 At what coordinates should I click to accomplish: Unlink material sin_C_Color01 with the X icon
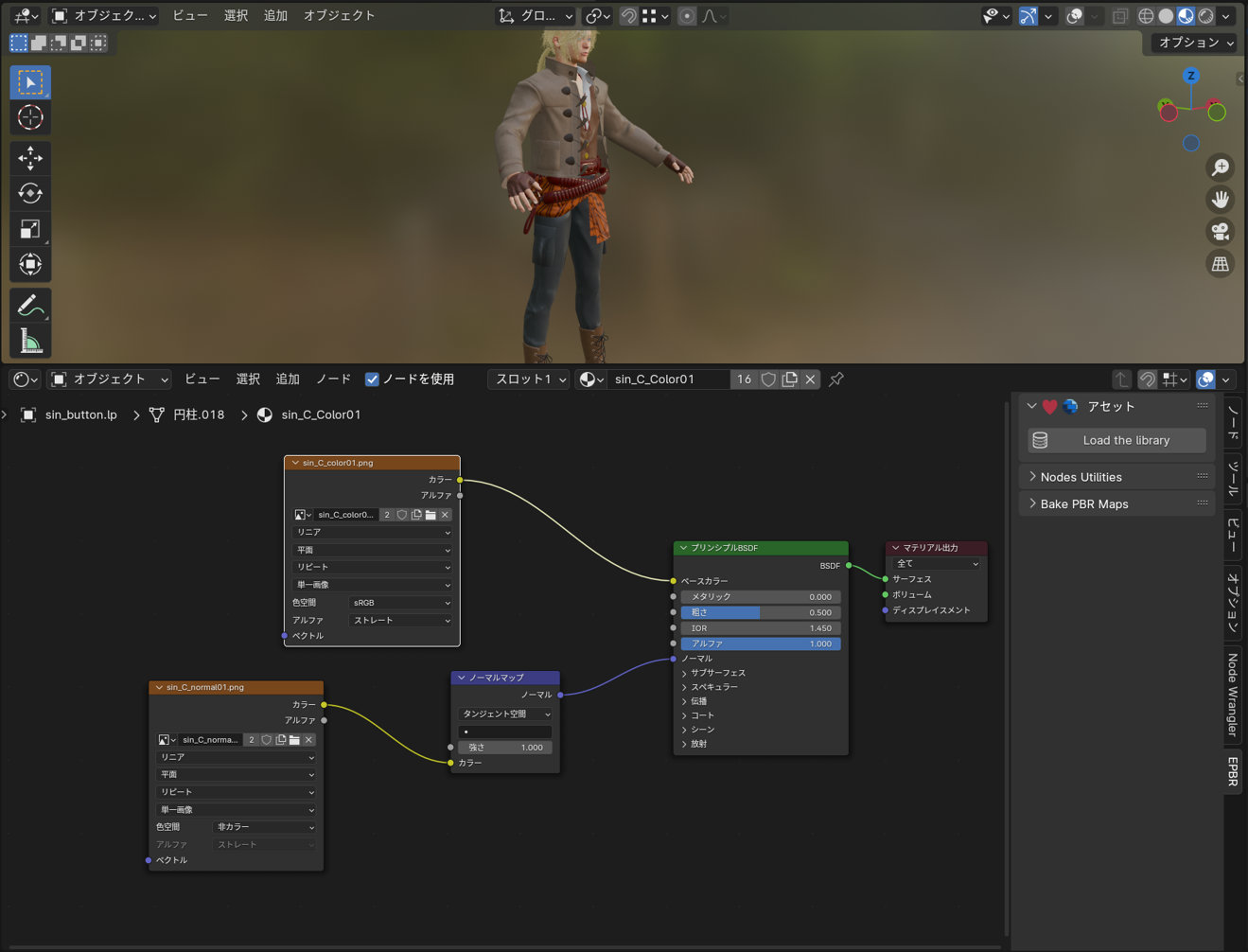[811, 379]
